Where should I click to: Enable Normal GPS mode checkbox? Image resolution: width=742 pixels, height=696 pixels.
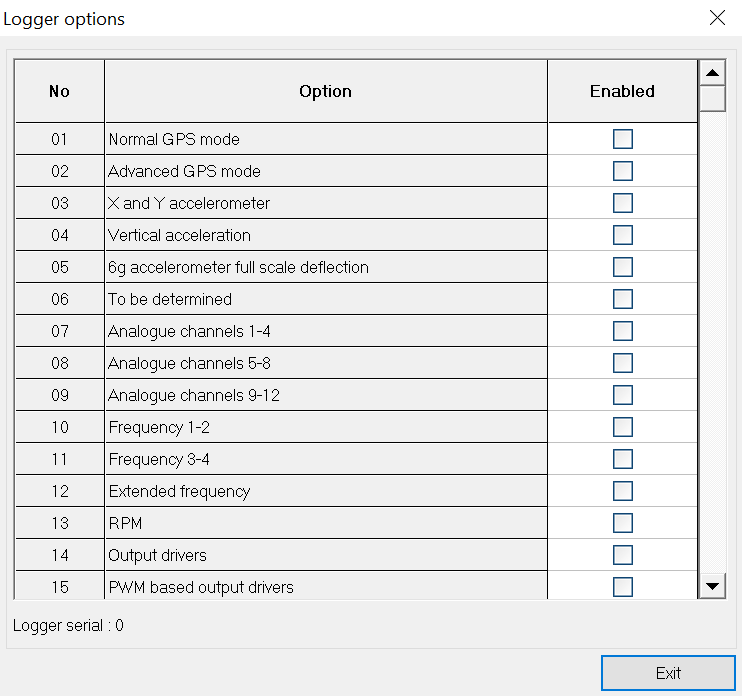tap(623, 139)
